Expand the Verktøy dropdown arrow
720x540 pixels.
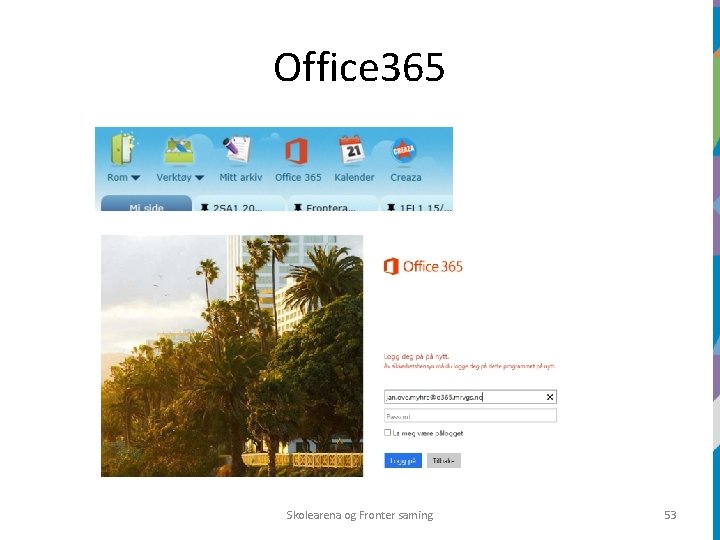[x=199, y=178]
